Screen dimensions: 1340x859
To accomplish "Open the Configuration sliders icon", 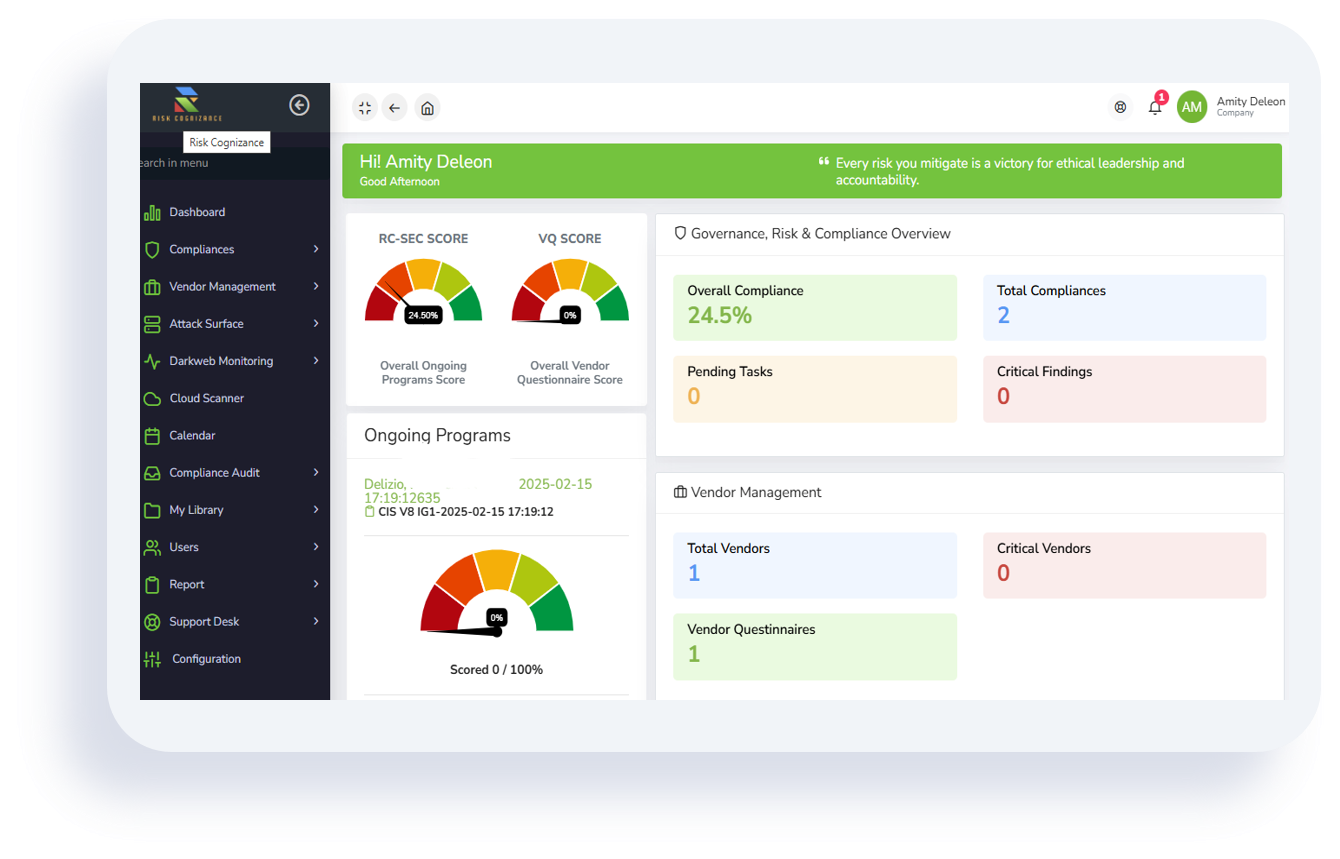I will pos(151,658).
